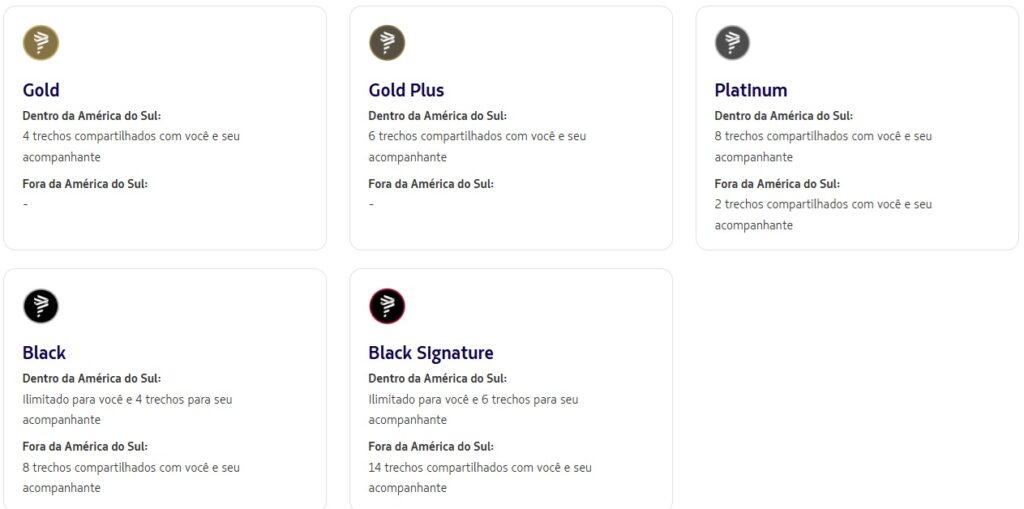Image resolution: width=1024 pixels, height=509 pixels.
Task: Click the Black tier badge icon
Action: coord(41,306)
